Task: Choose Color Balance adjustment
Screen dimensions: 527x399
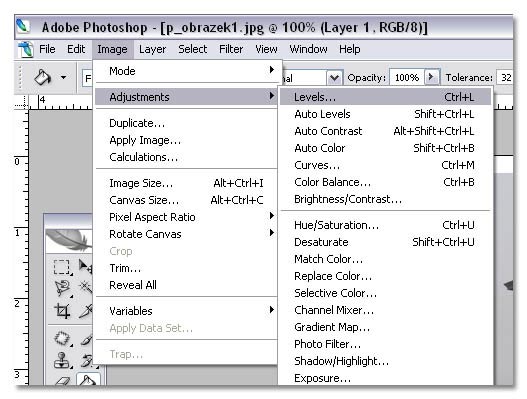Action: 385,182
